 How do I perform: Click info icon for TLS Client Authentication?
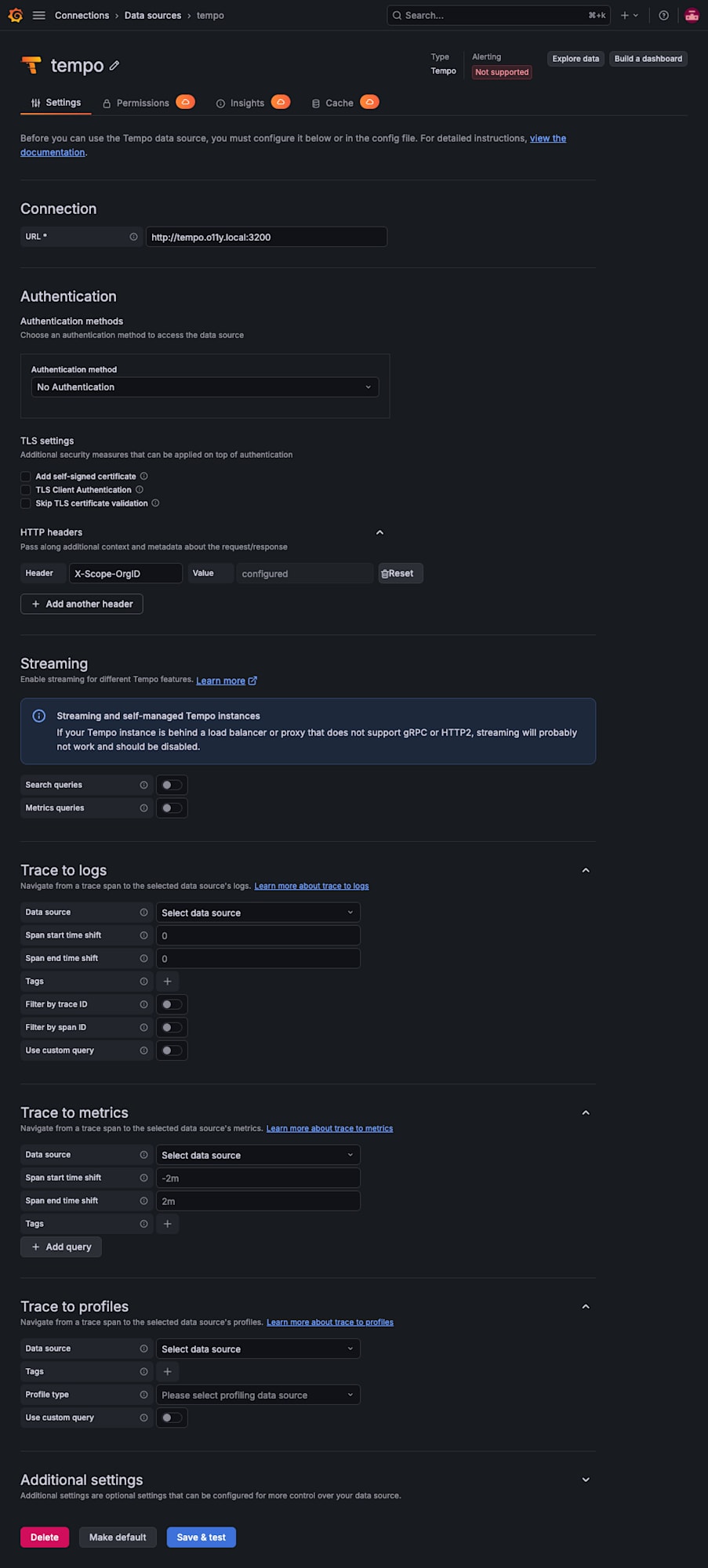140,489
